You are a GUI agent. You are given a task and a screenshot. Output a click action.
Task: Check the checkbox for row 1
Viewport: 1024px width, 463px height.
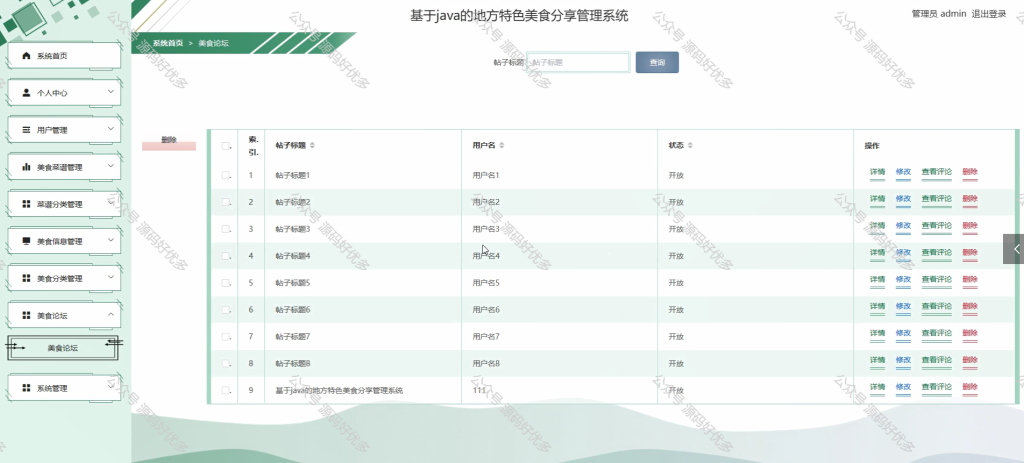225,175
